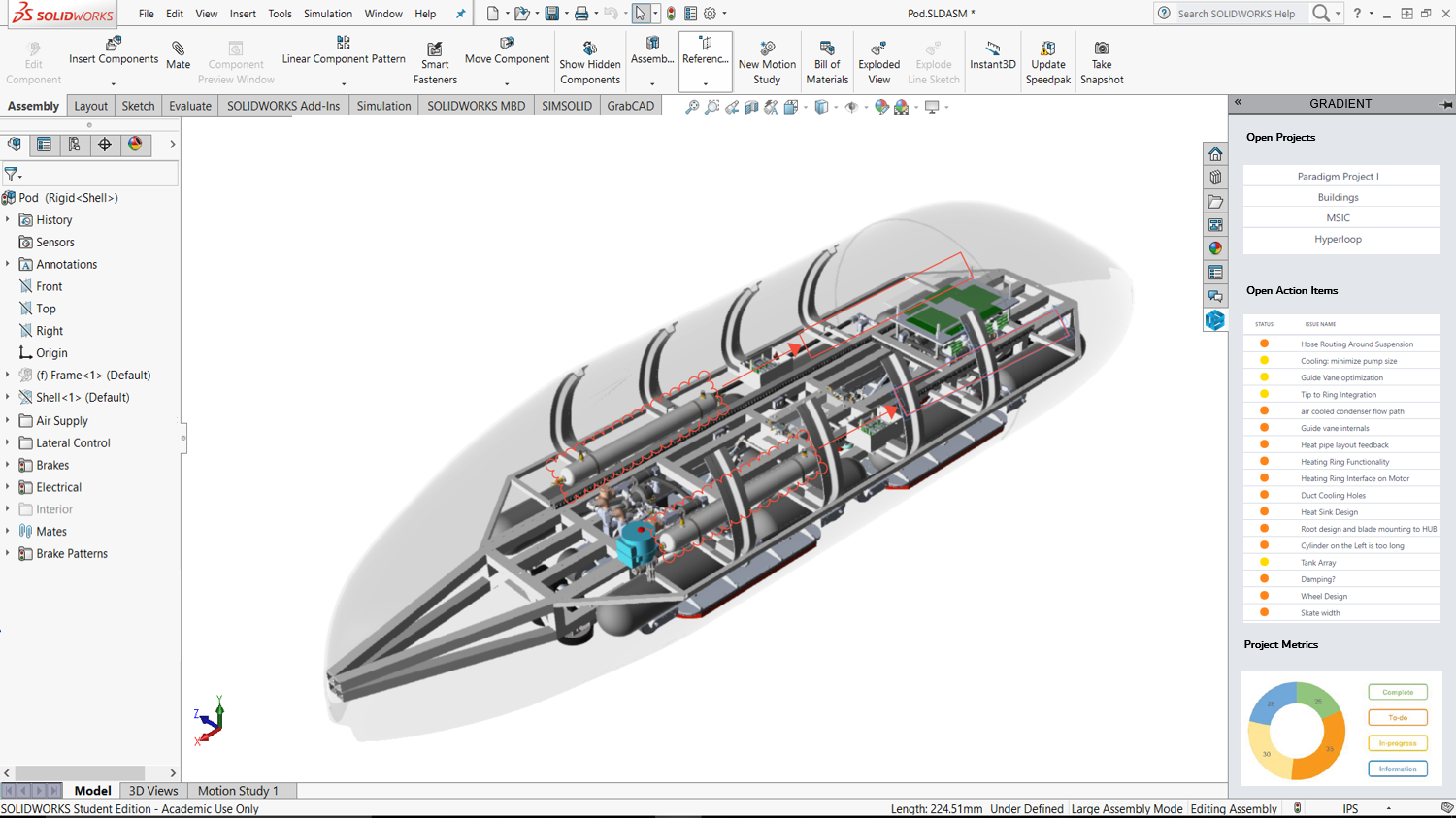1456x818 pixels.
Task: Expand the Mates folder
Action: tap(8, 531)
